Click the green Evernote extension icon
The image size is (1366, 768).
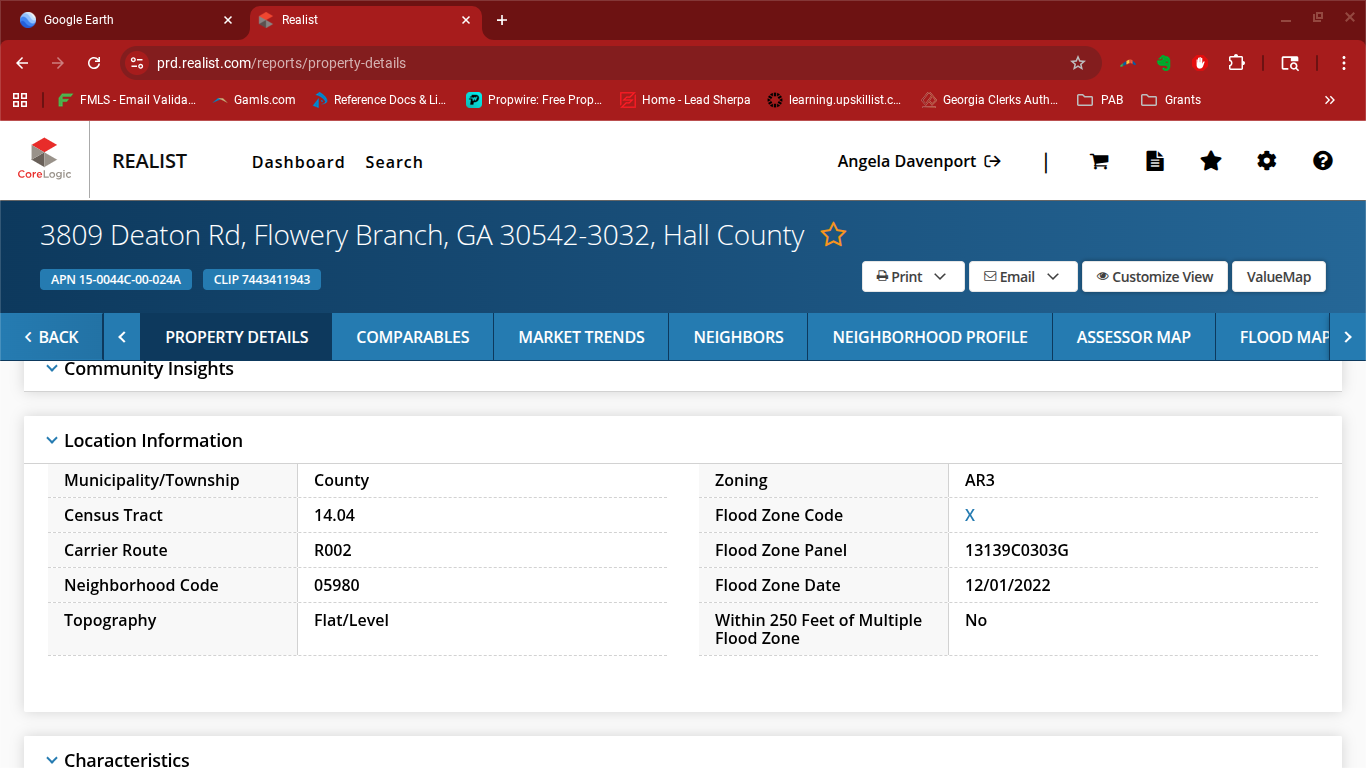[1164, 63]
